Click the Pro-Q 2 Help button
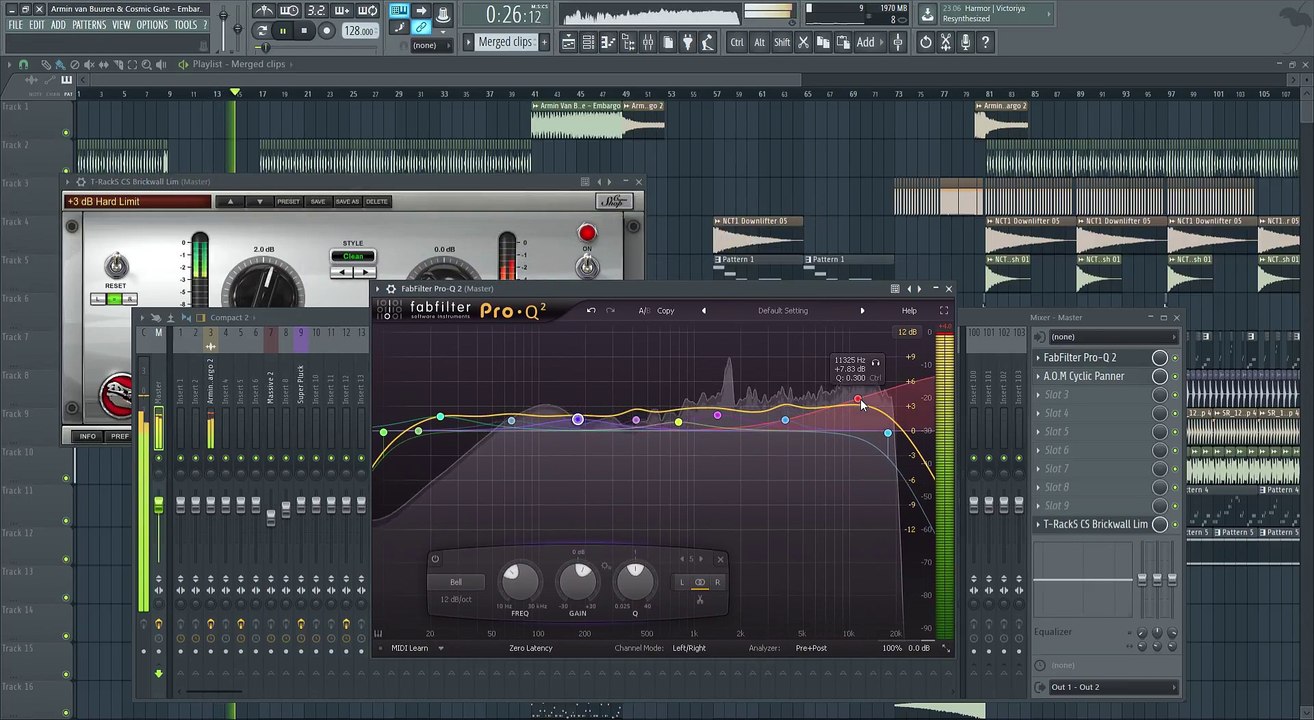The image size is (1314, 720). point(909,311)
